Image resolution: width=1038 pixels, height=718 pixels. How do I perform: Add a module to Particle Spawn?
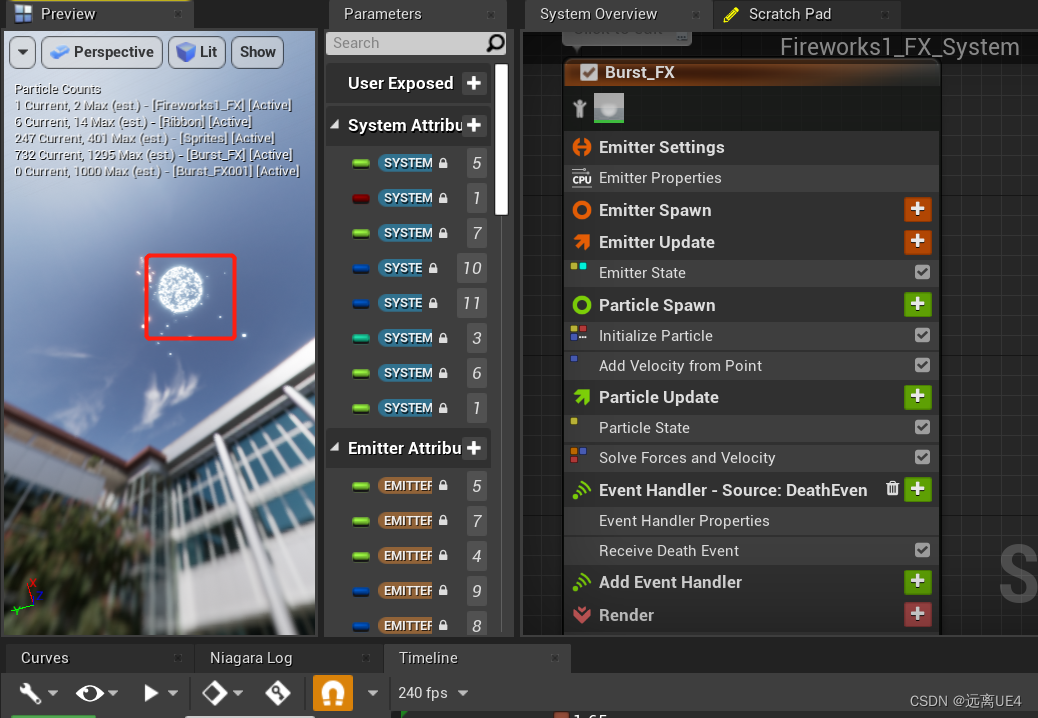click(x=918, y=304)
